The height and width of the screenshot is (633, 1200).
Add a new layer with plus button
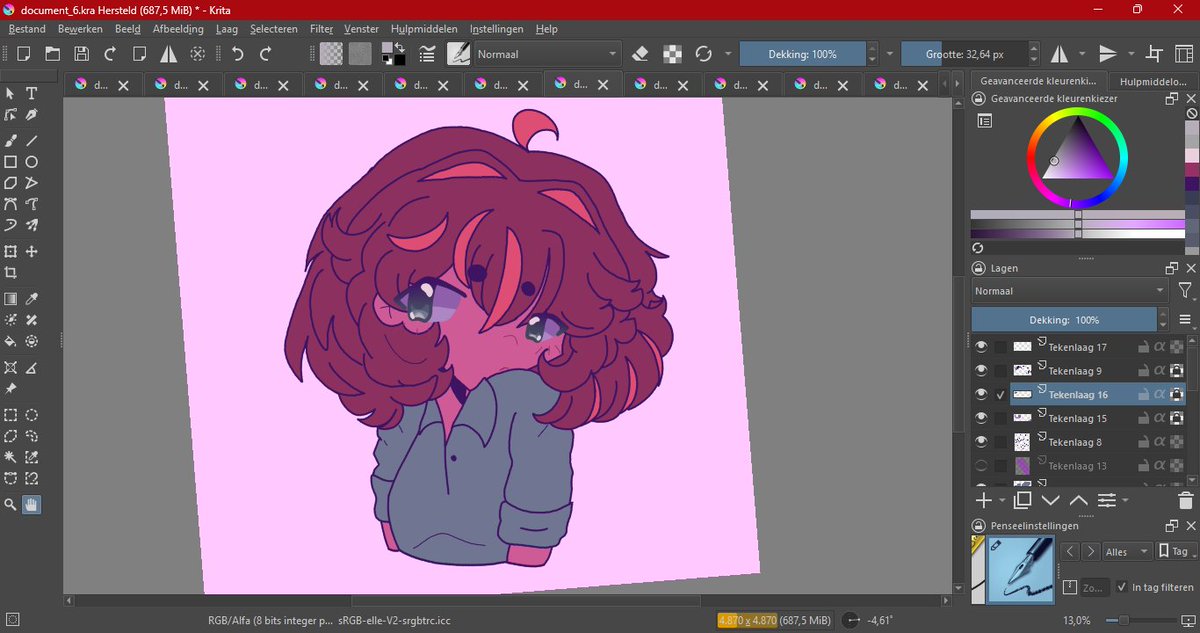click(984, 500)
